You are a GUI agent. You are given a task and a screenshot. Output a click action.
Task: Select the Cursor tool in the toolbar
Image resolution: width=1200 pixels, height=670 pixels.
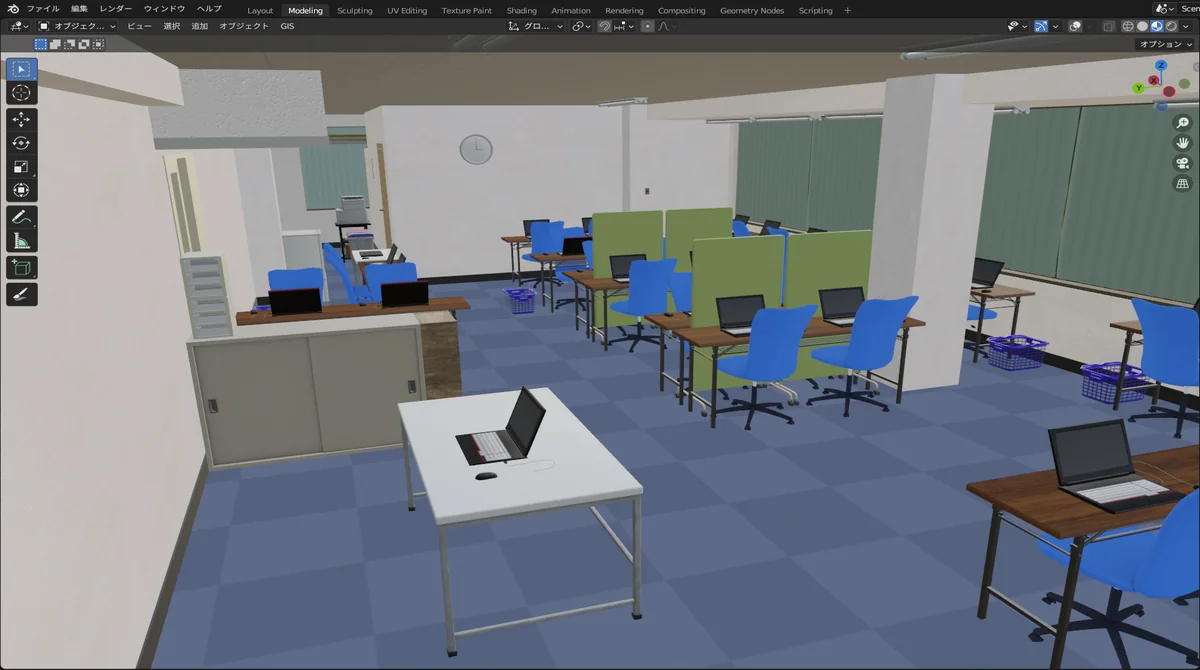21,93
